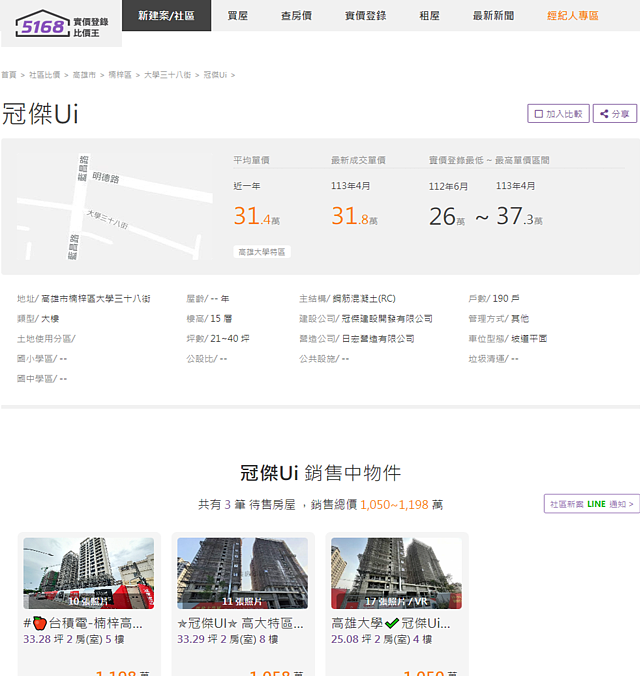This screenshot has height=676, width=640.
Task: Open the 租屋 menu item
Action: pyautogui.click(x=430, y=16)
